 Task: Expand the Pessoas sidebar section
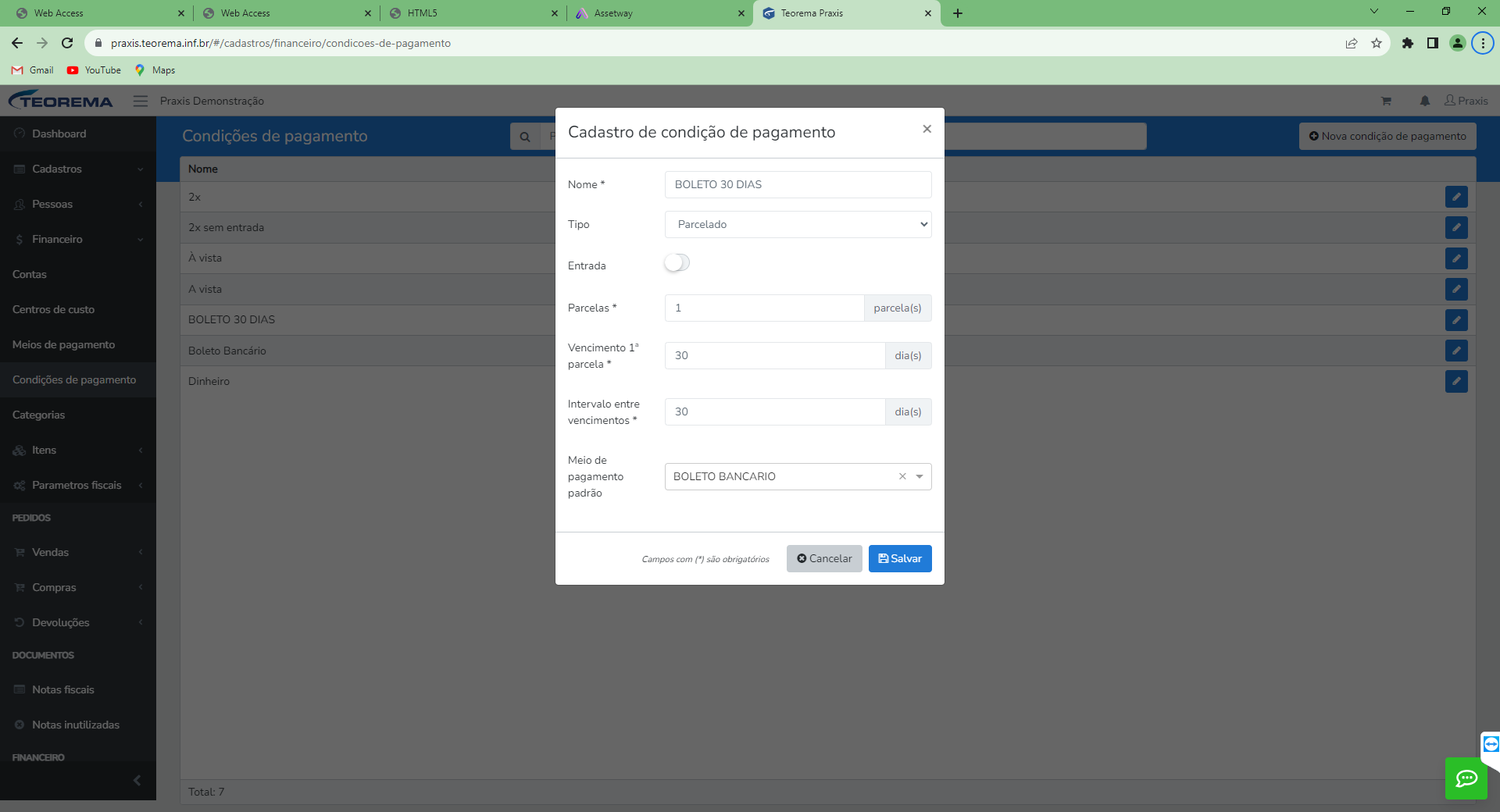78,204
